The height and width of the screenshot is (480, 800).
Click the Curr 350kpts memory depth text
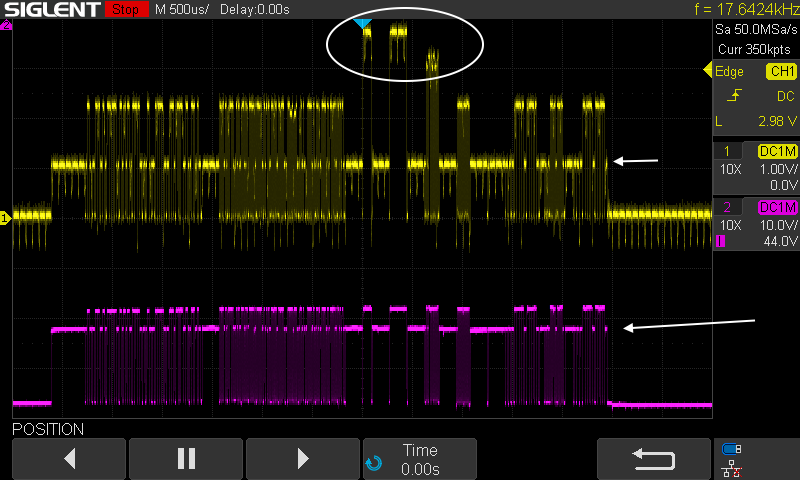pyautogui.click(x=754, y=49)
